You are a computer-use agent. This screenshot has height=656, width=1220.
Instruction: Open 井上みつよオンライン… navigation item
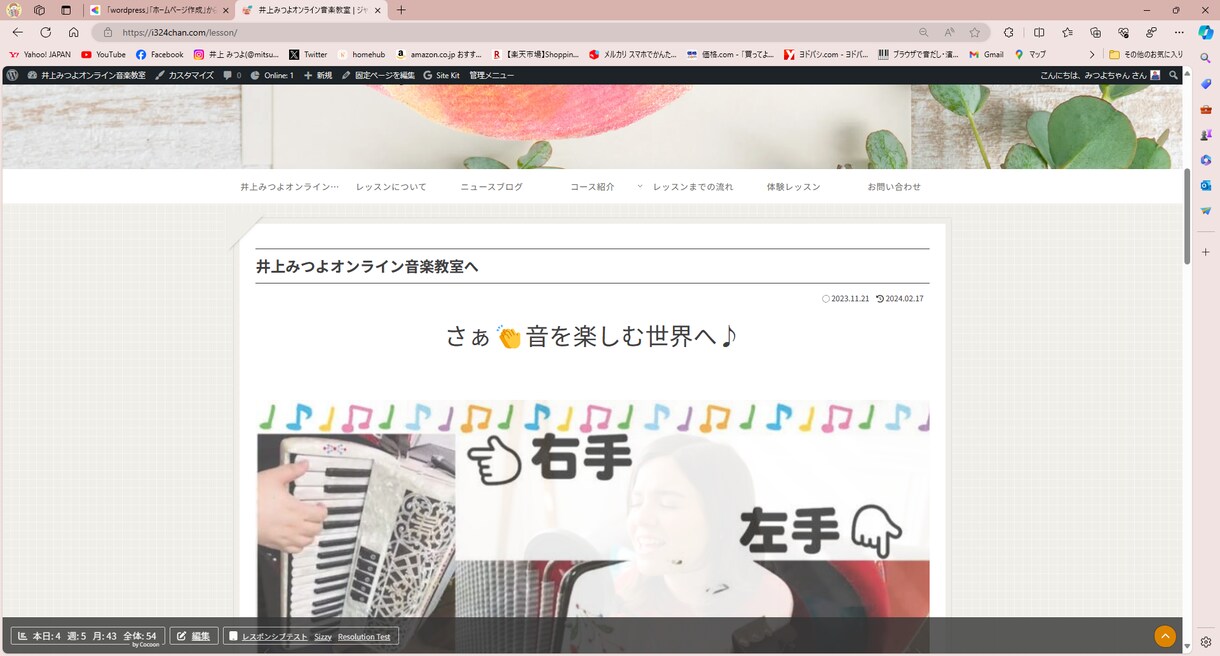click(x=289, y=187)
